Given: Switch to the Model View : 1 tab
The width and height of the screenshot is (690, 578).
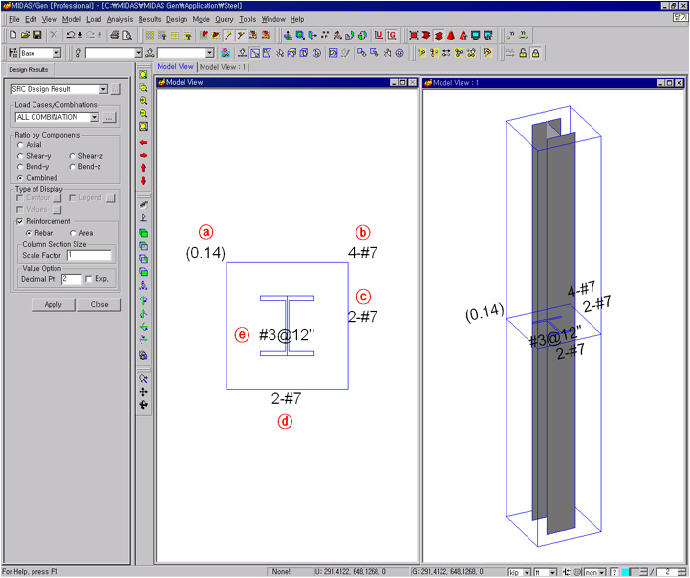Looking at the screenshot, I should point(223,67).
